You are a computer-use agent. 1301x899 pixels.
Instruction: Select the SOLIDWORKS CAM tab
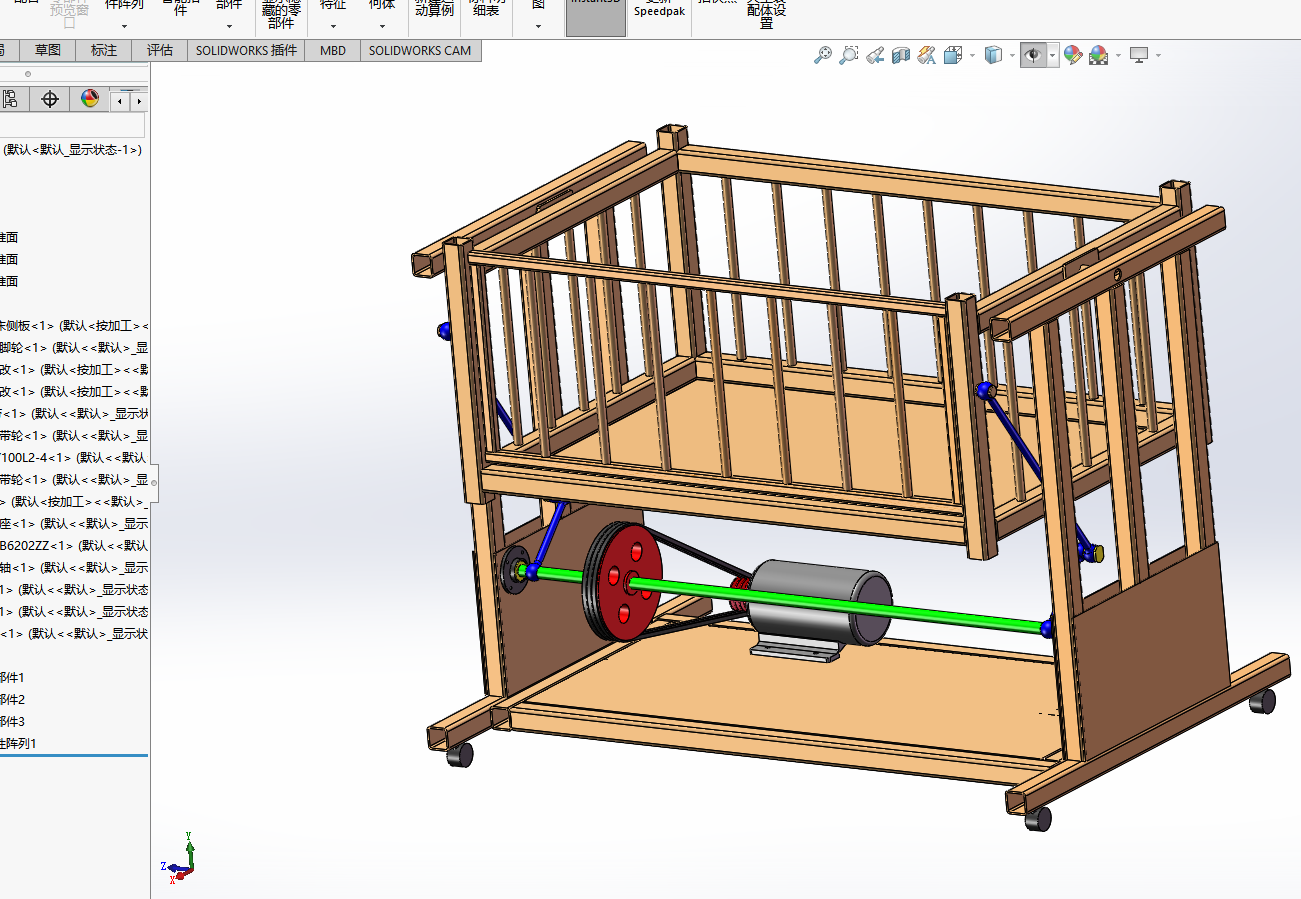420,50
